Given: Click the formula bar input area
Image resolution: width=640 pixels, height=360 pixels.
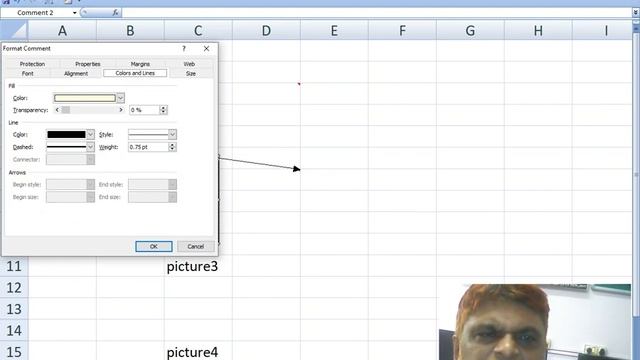Looking at the screenshot, I should click(376, 13).
